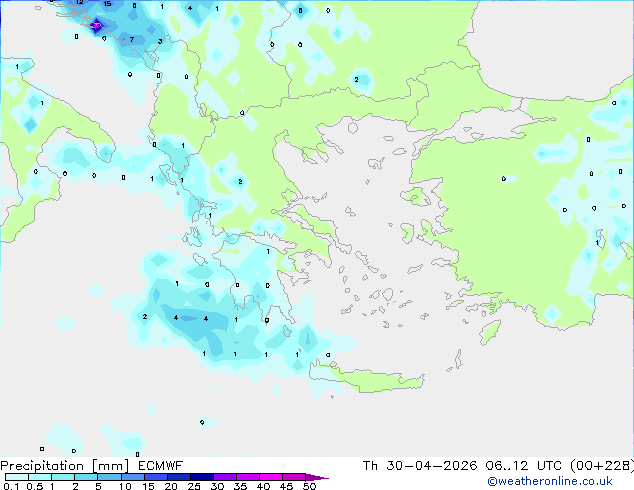Click the 'ECMWF' model label
The height and width of the screenshot is (490, 634).
pyautogui.click(x=161, y=466)
